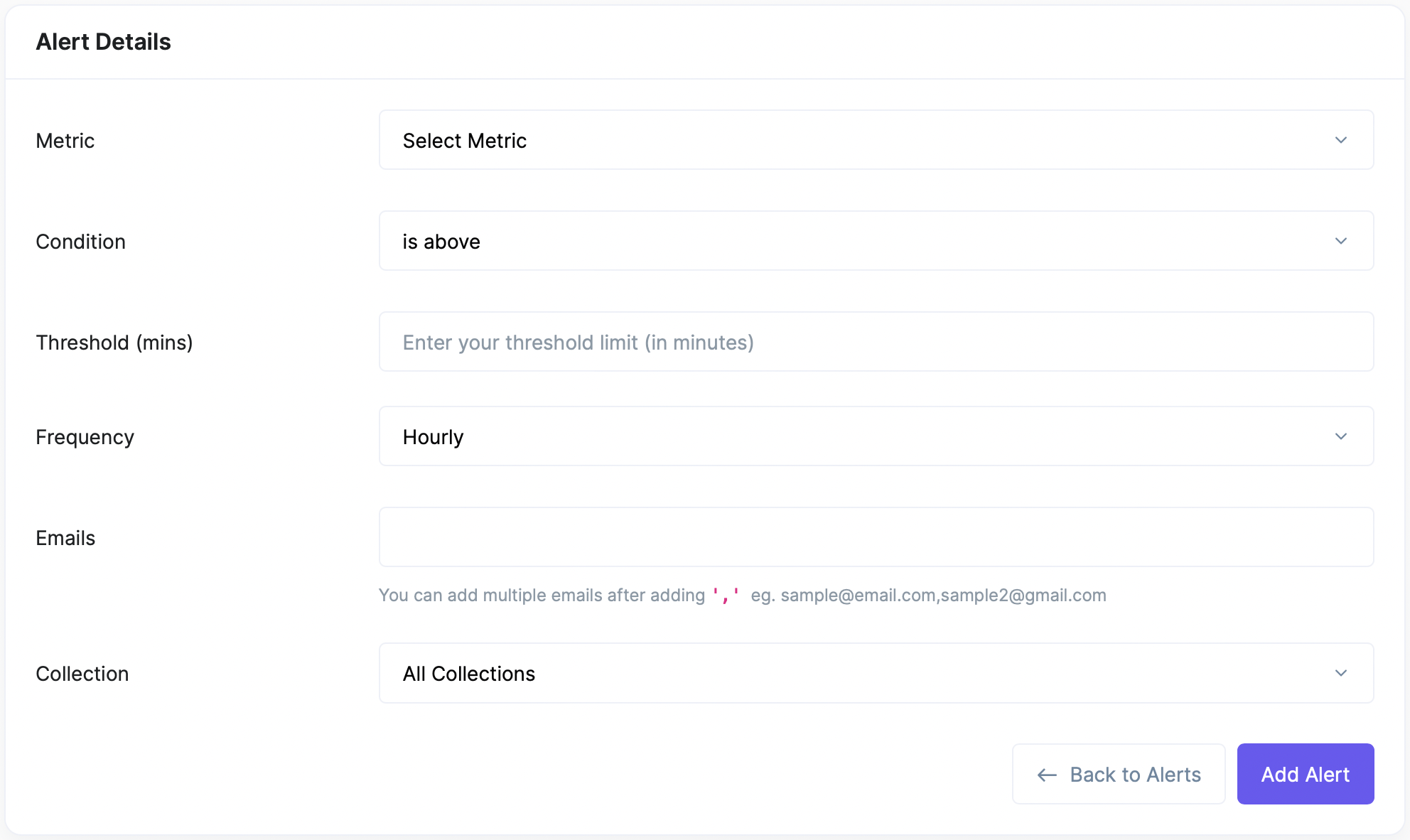Click the Collection field label
The image size is (1410, 840).
(82, 674)
